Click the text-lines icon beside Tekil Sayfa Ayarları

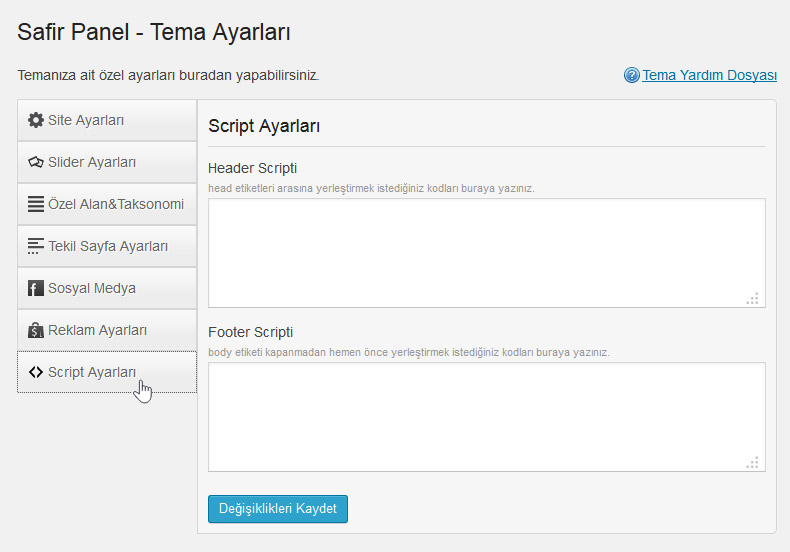tap(36, 246)
